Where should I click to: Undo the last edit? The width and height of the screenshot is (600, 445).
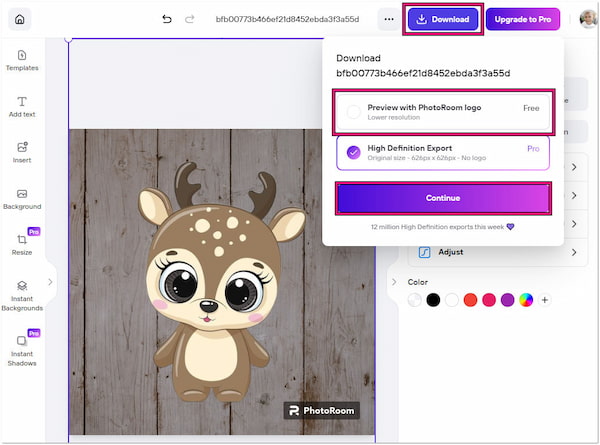coord(167,19)
